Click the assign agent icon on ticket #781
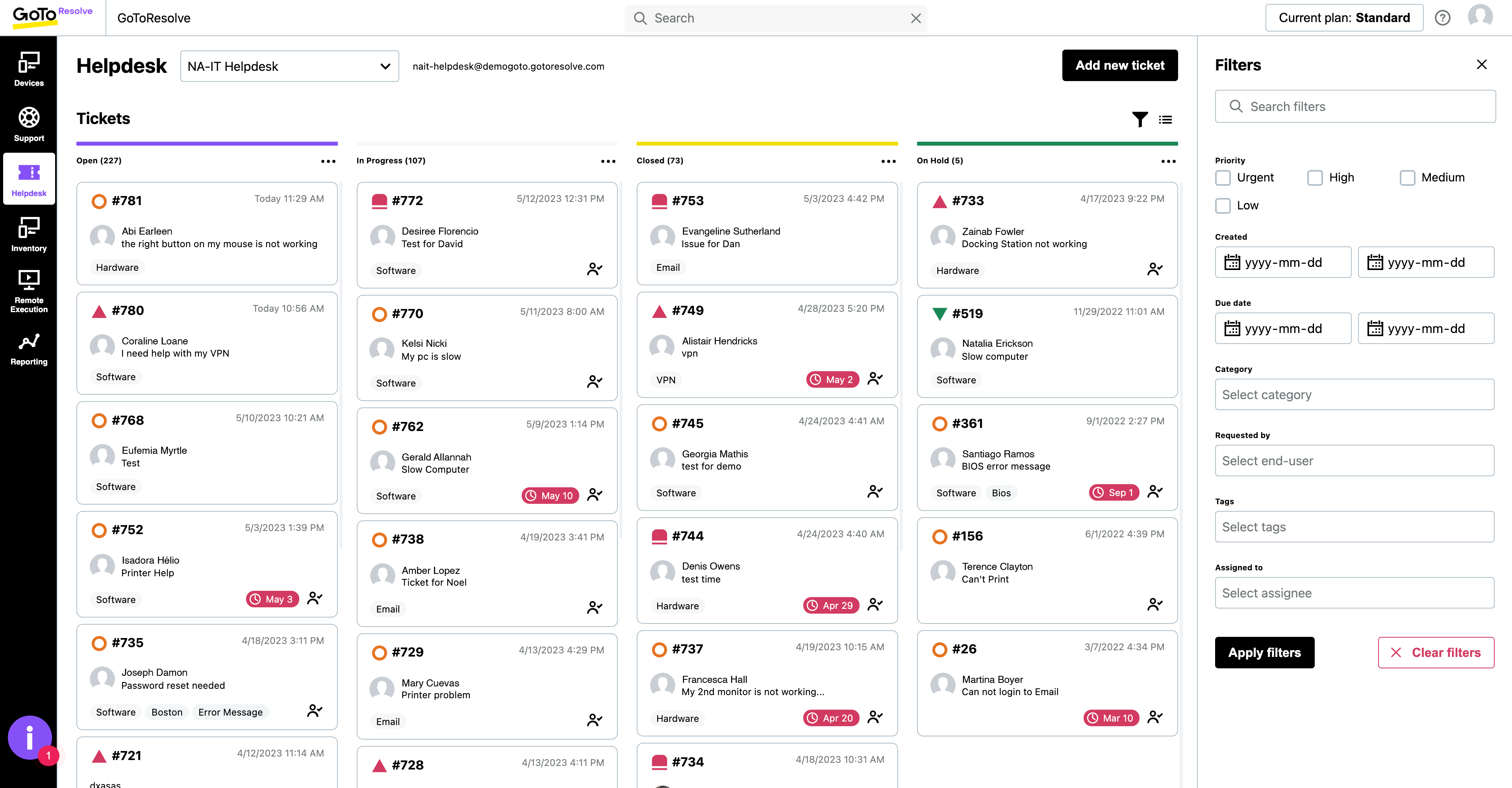Screen dimensions: 1512x788 (x=316, y=268)
